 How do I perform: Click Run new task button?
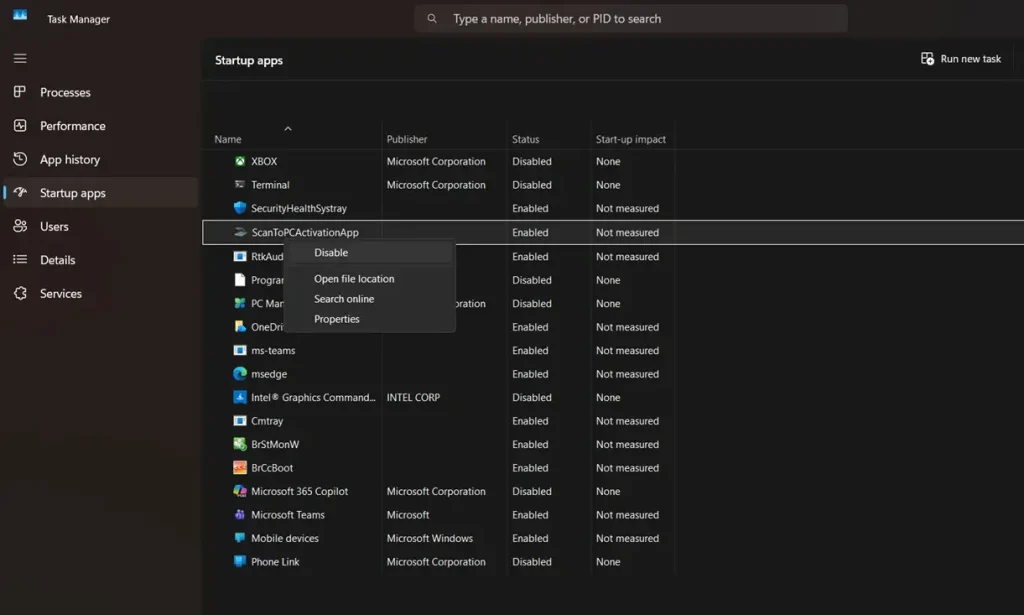click(961, 59)
